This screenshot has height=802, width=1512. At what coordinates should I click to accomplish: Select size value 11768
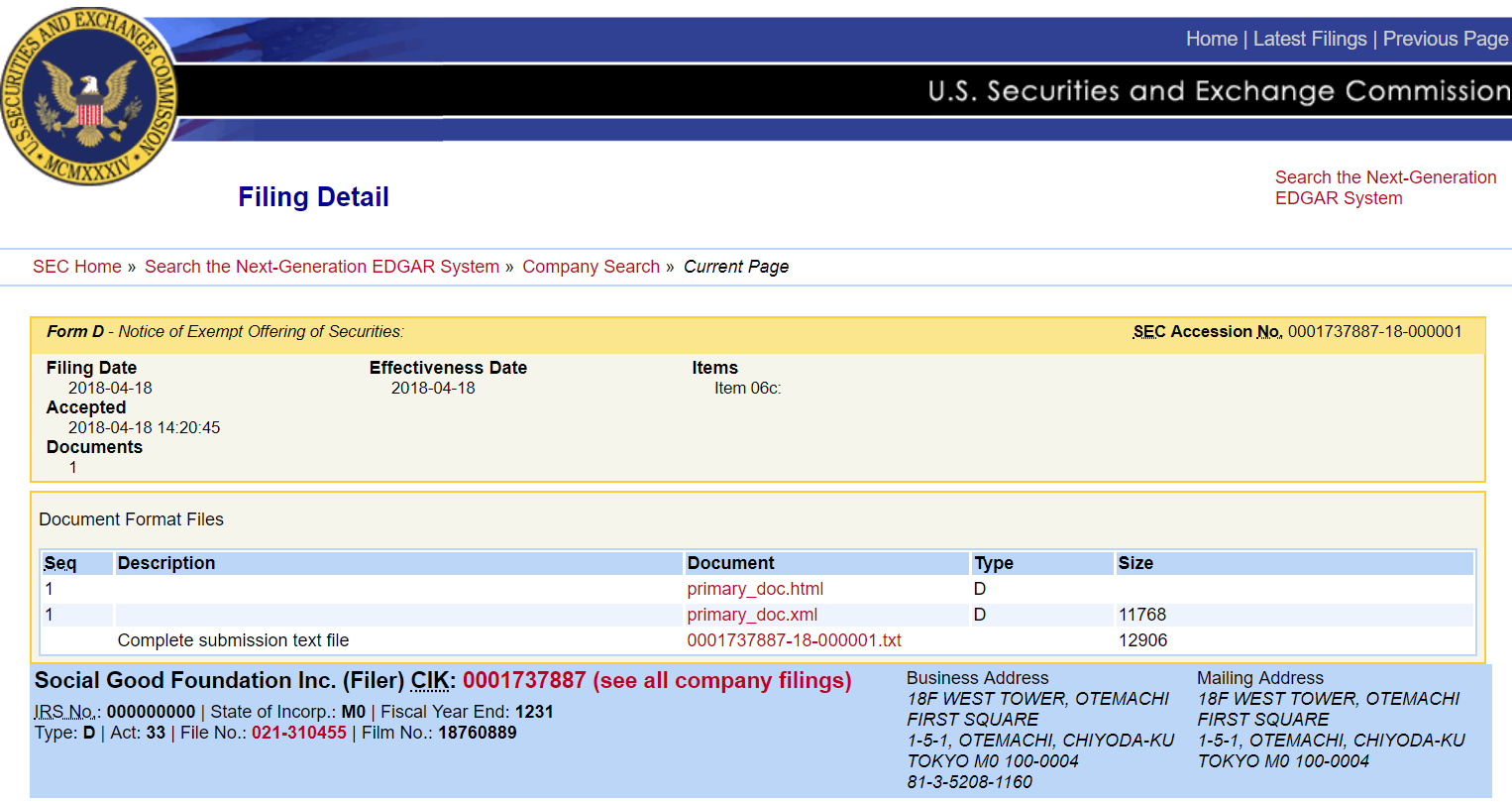[x=1142, y=615]
